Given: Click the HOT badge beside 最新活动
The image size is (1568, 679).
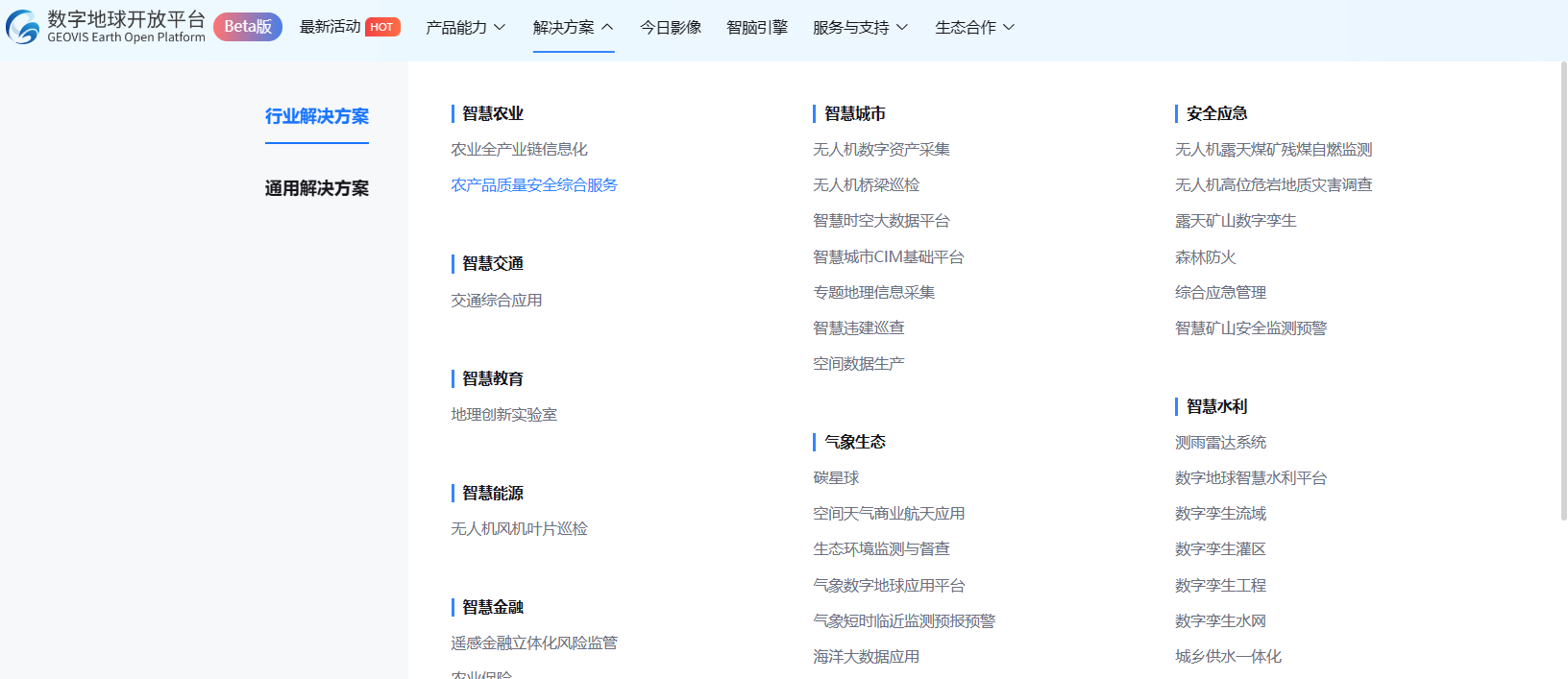Looking at the screenshot, I should (x=382, y=27).
